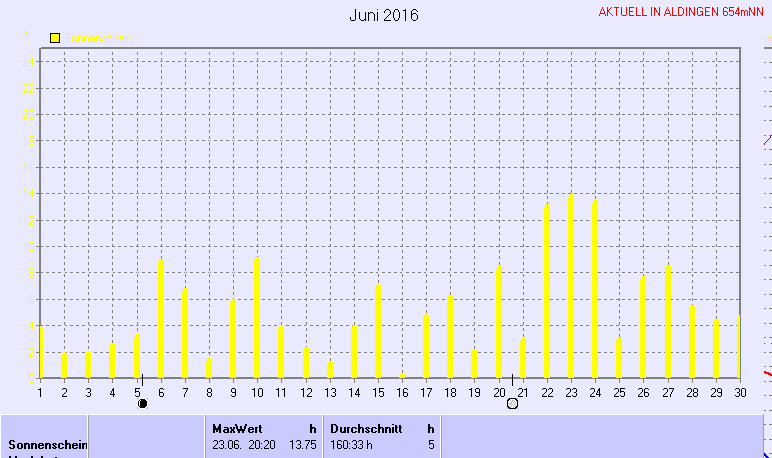Screen dimensions: 772x458
Task: Click the sunshine bar for day 27
Action: coord(668,321)
